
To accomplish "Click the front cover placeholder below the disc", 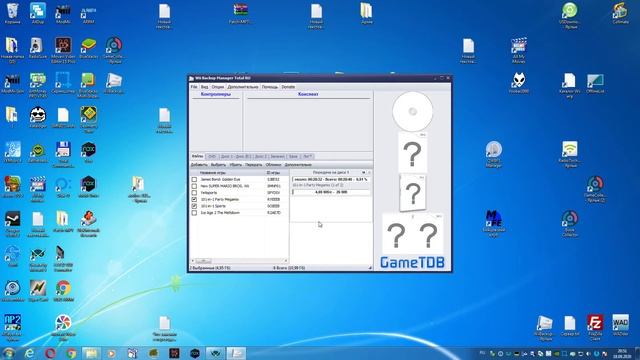I will tap(412, 153).
